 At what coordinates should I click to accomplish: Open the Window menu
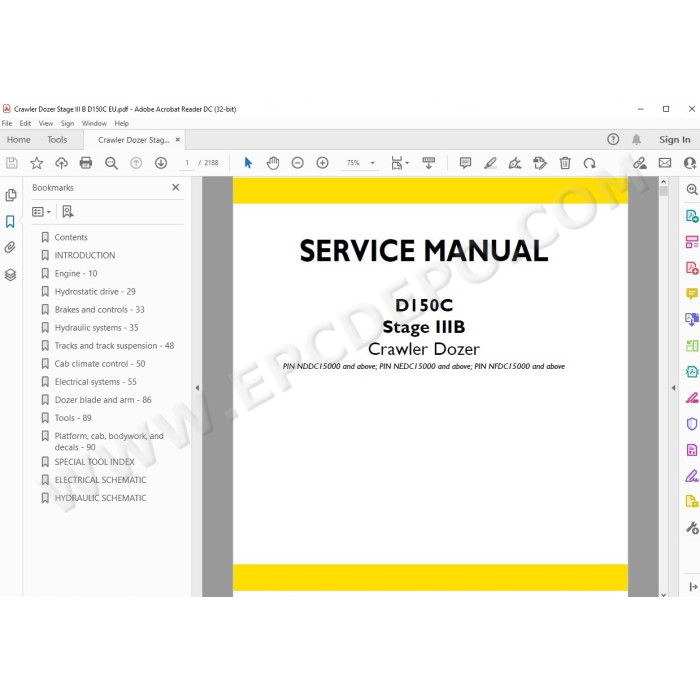pos(94,123)
